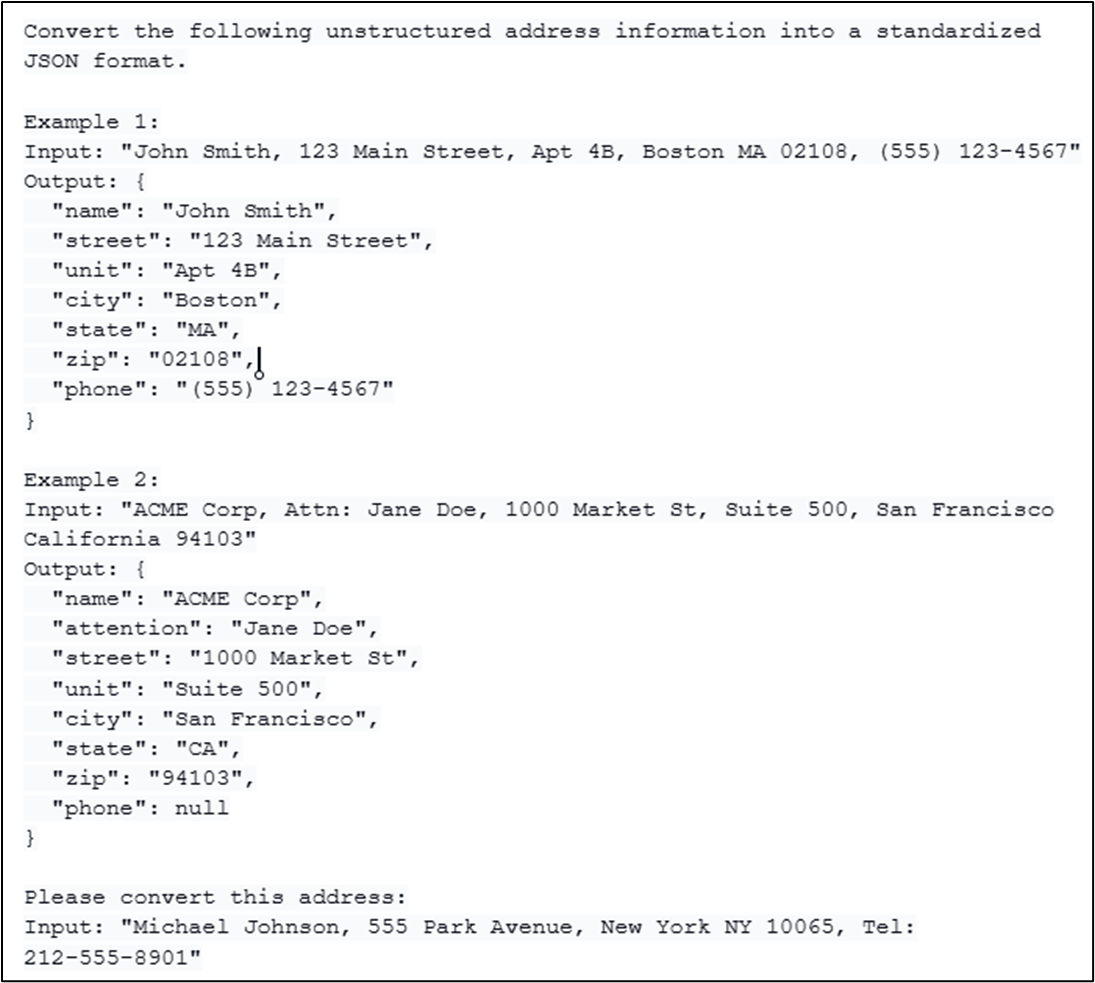Select the "unit": "Apt 4B" line
This screenshot has height=983, width=1095.
[167, 271]
